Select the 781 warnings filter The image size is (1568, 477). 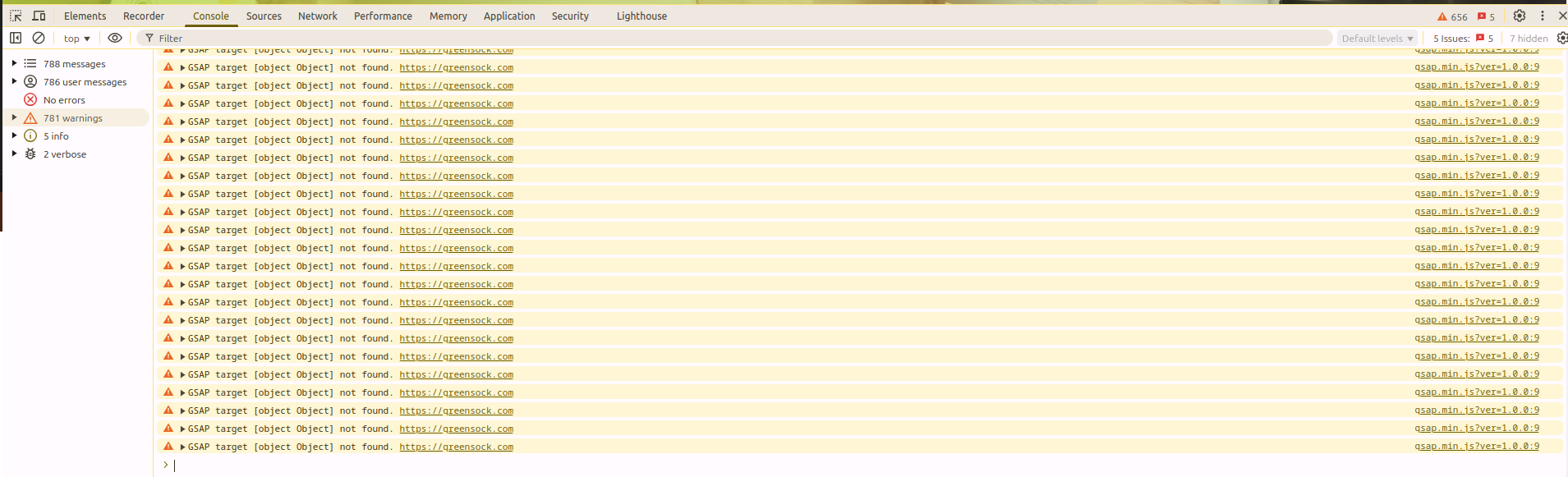73,118
